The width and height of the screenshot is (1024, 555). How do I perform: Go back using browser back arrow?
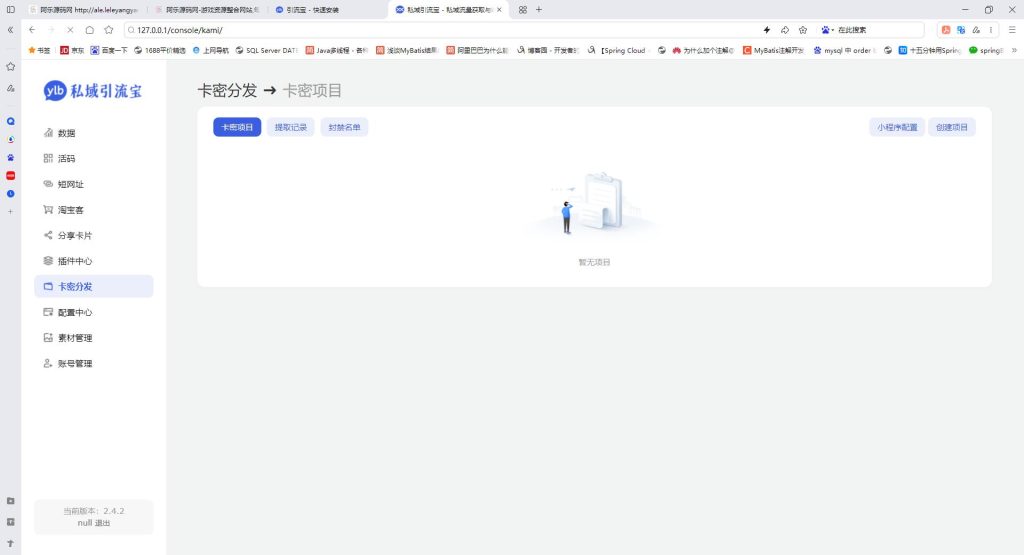click(x=32, y=30)
